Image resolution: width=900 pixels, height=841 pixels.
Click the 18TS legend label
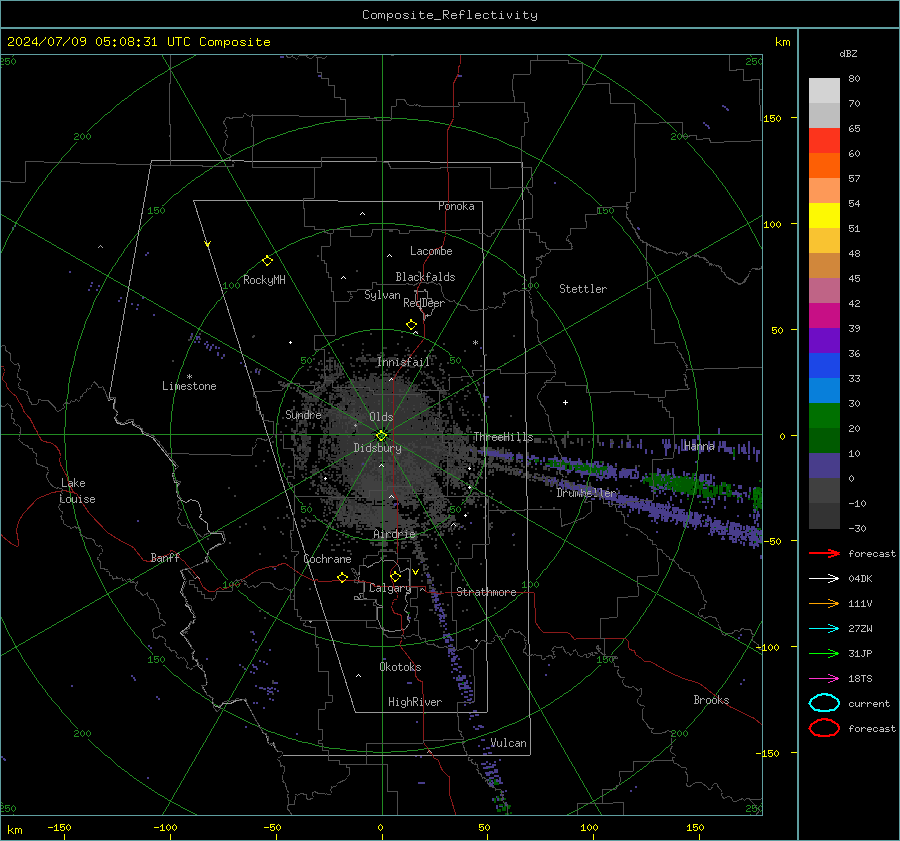coord(860,679)
